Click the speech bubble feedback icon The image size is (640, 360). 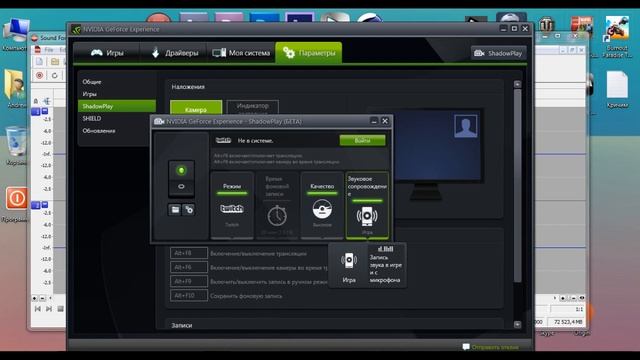pyautogui.click(x=466, y=347)
